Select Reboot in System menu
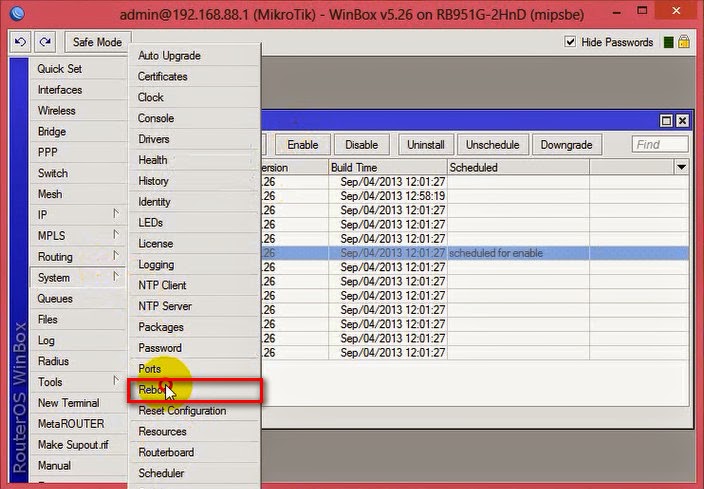This screenshot has width=704, height=489. (x=194, y=390)
